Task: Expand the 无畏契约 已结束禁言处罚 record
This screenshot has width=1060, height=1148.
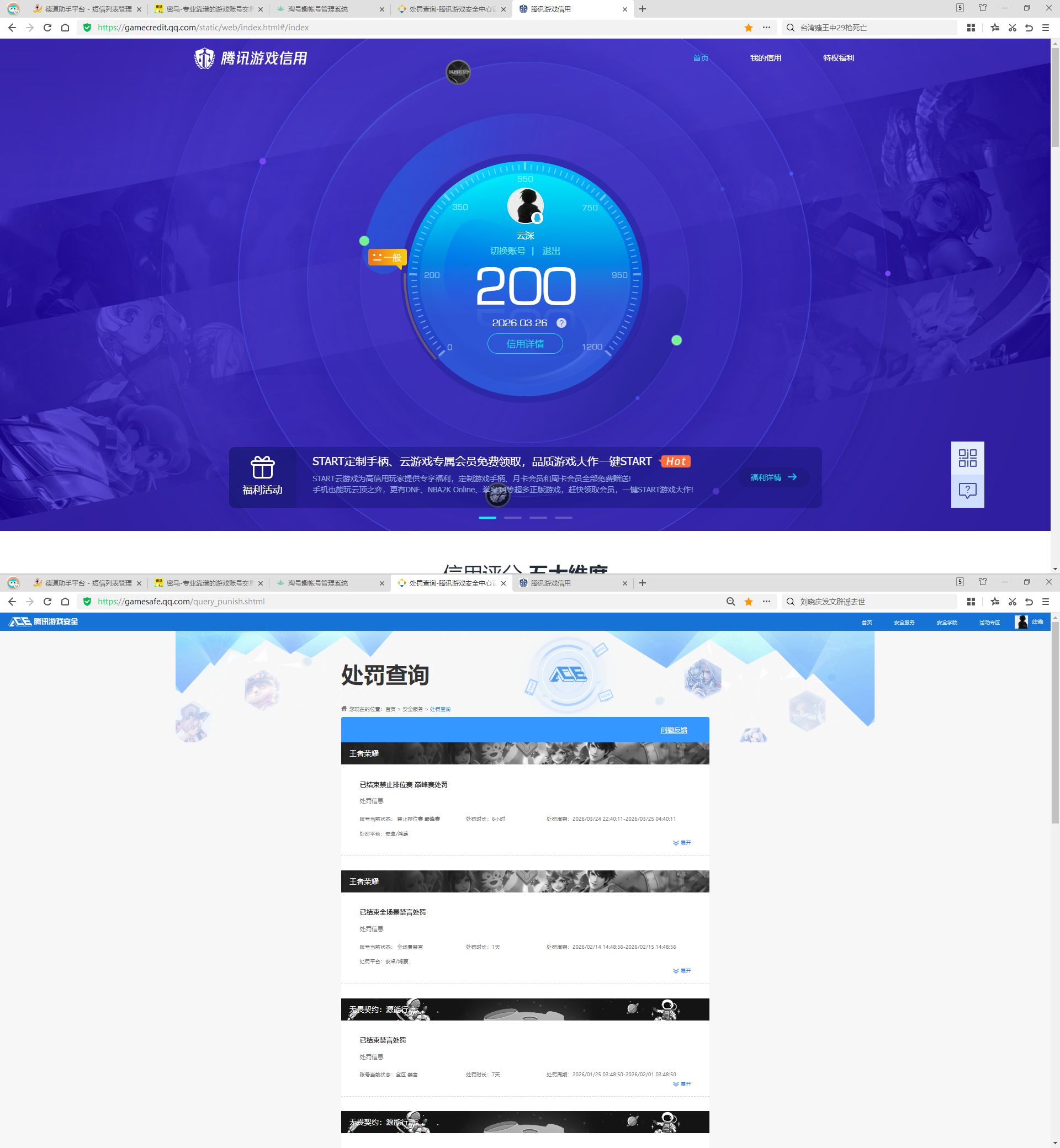Action: [681, 1084]
